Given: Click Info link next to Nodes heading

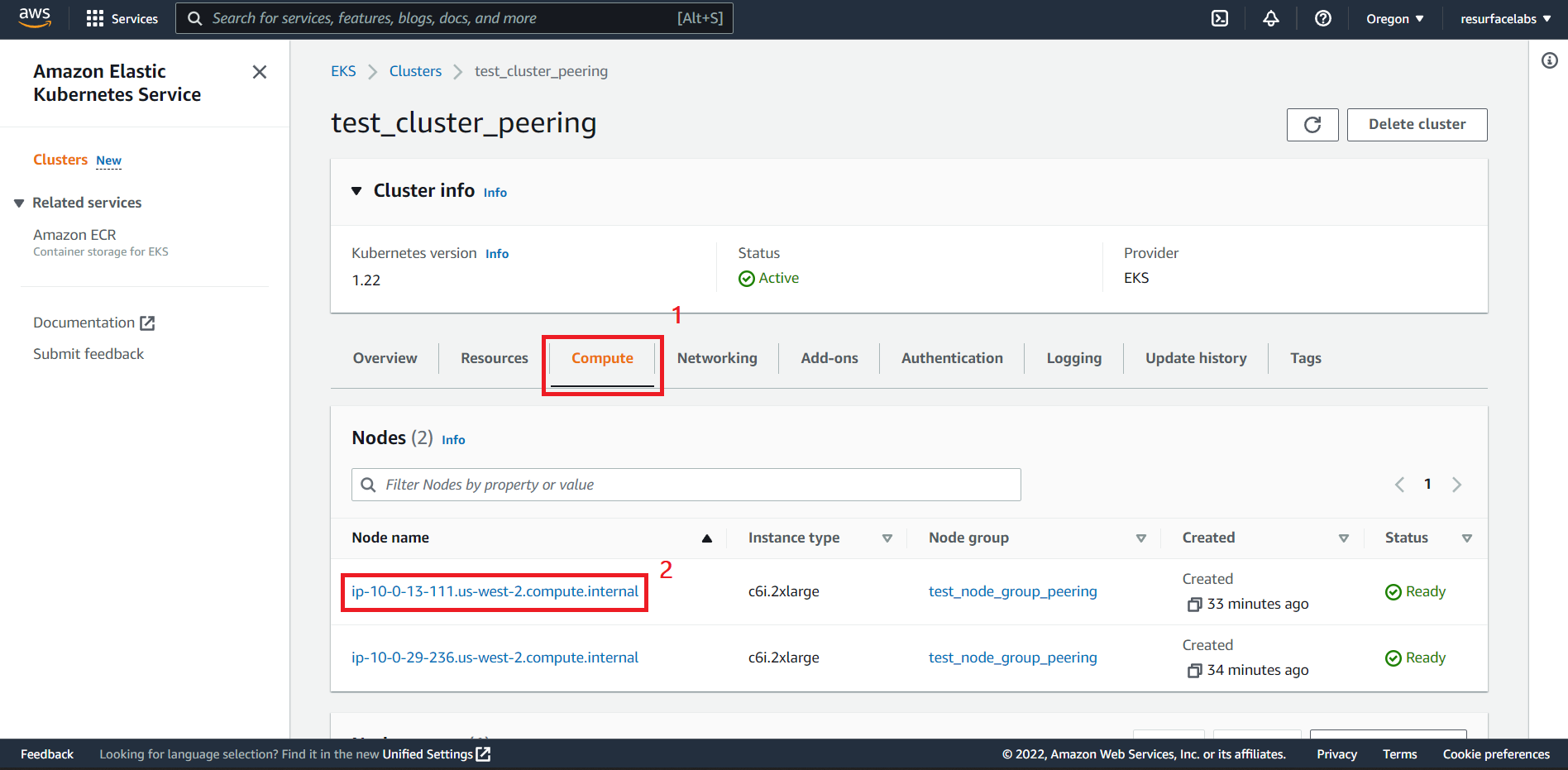Looking at the screenshot, I should pos(453,440).
